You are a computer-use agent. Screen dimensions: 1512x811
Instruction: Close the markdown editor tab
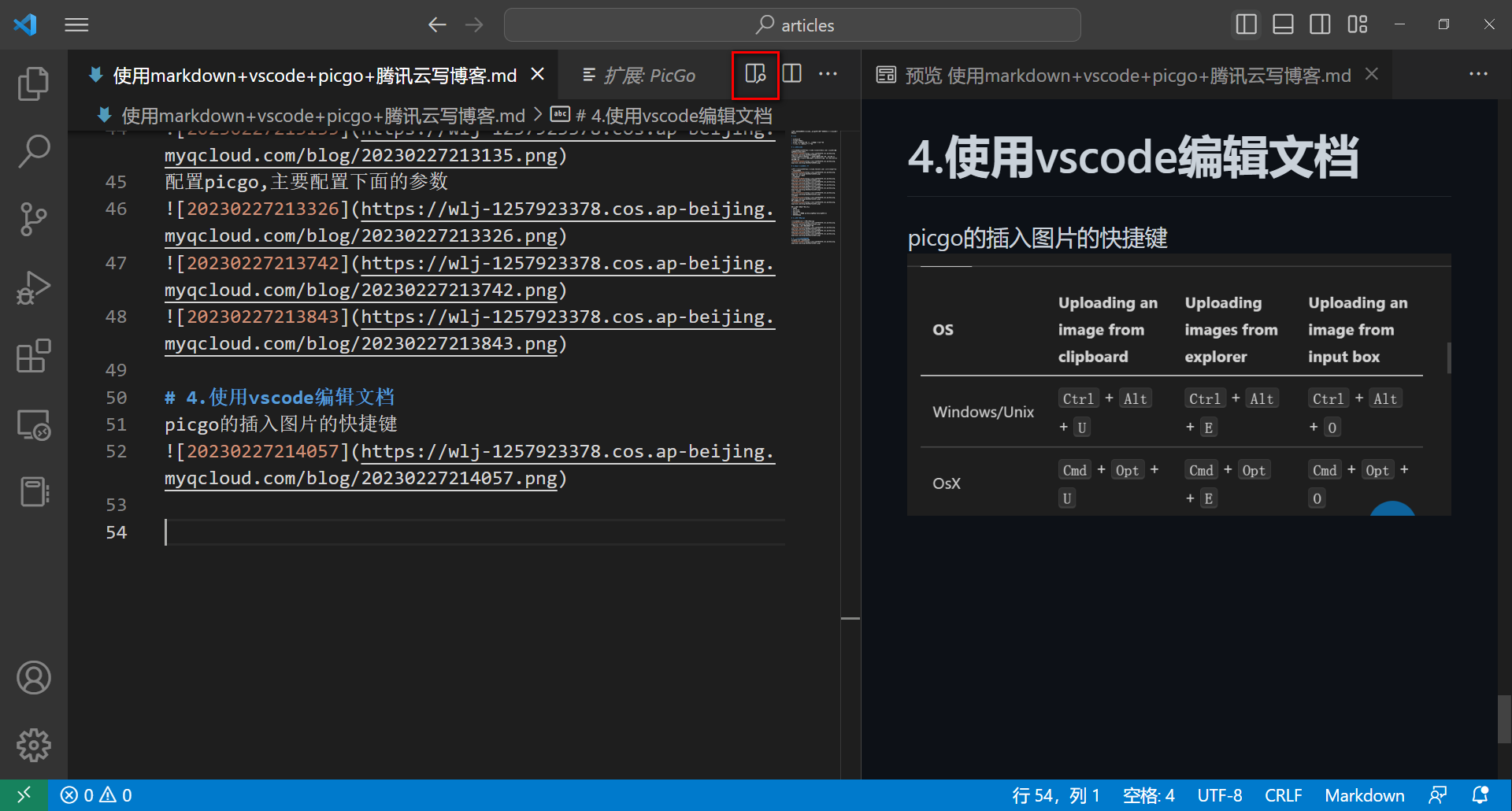tap(538, 74)
